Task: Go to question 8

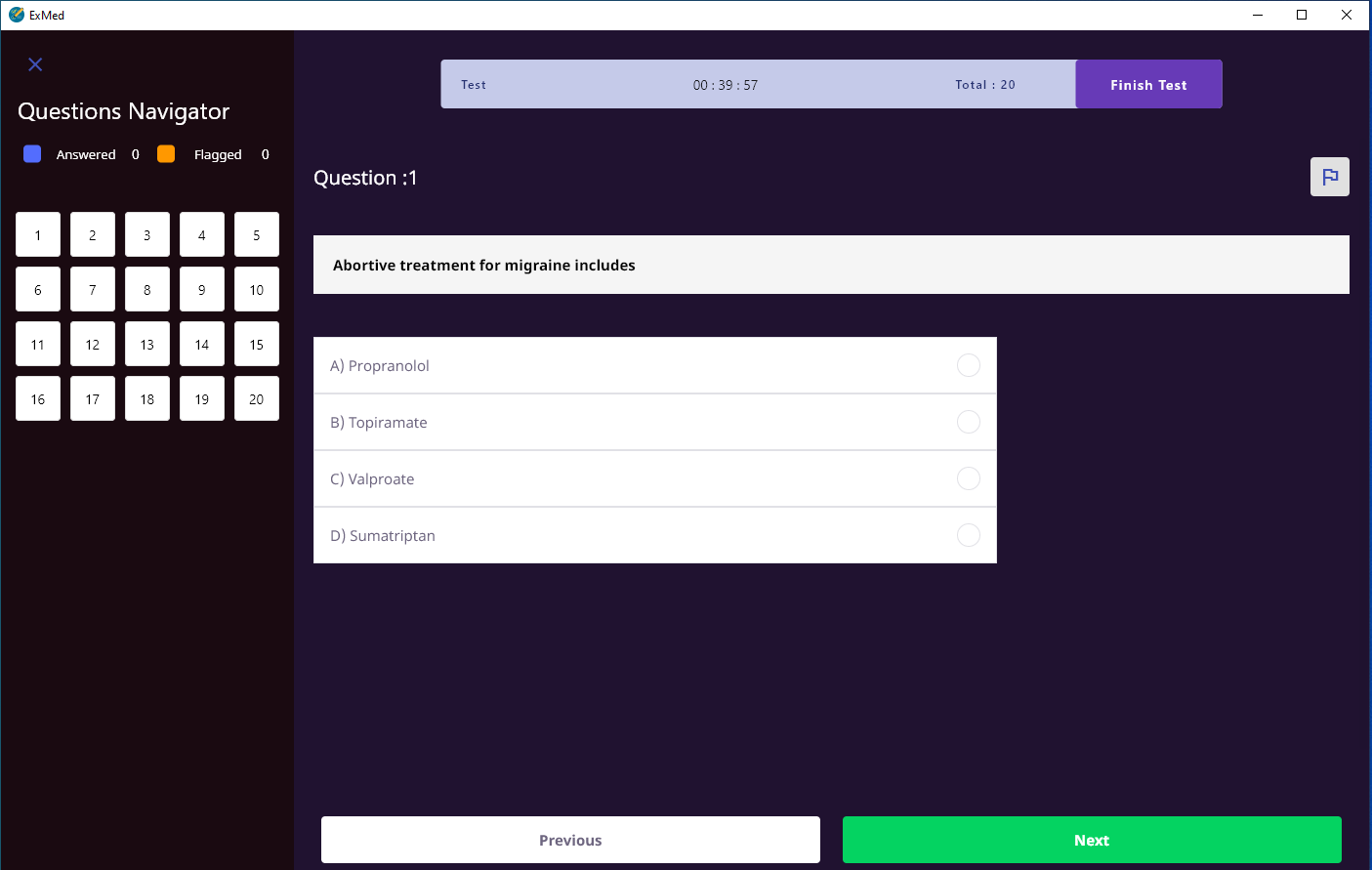Action: [x=146, y=289]
